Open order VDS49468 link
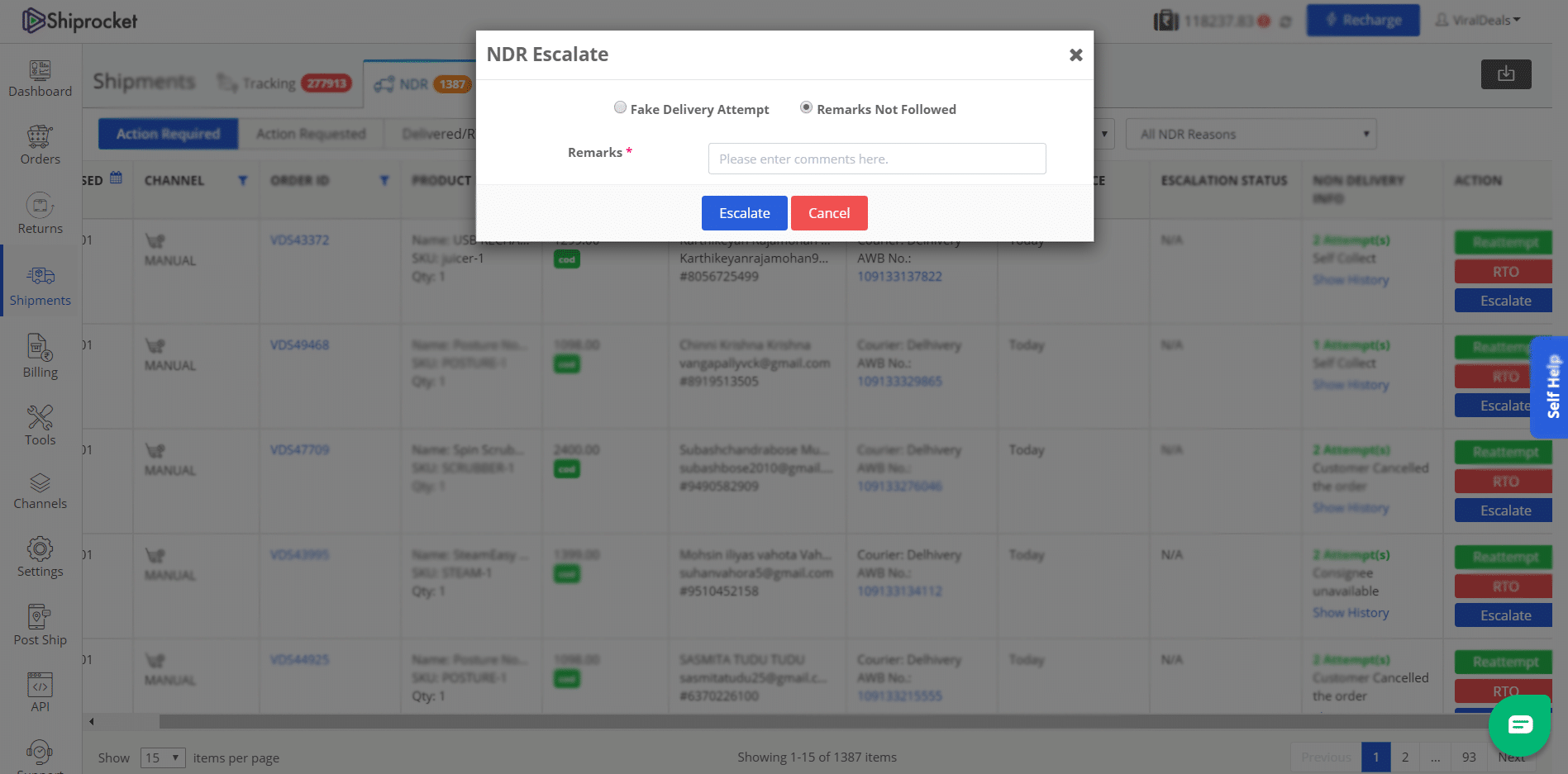 [299, 345]
